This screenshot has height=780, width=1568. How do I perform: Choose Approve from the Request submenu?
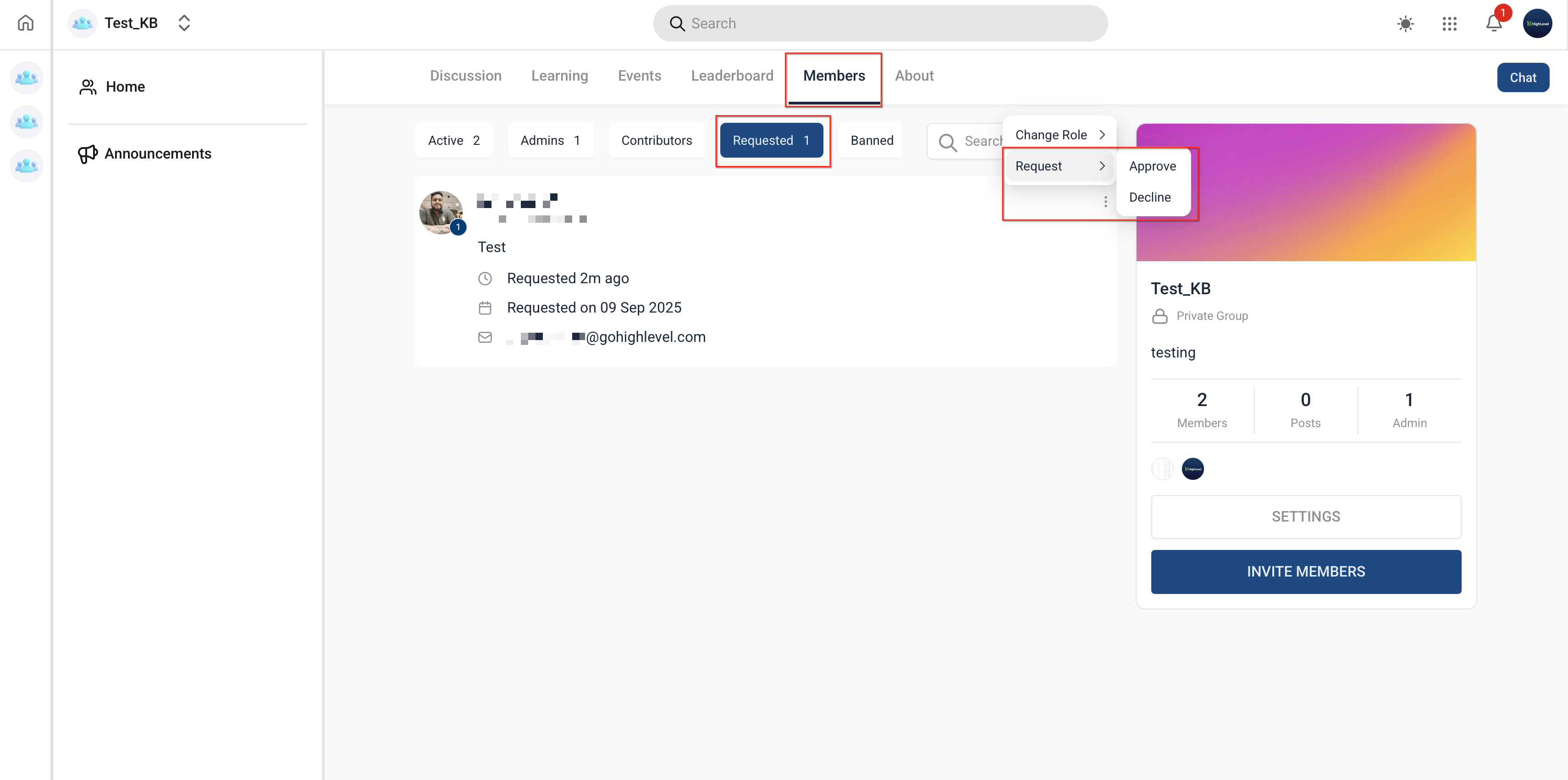[1152, 166]
